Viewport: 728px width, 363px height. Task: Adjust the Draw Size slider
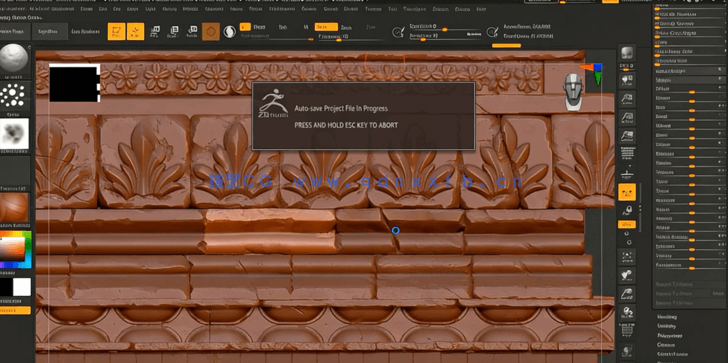[446, 37]
